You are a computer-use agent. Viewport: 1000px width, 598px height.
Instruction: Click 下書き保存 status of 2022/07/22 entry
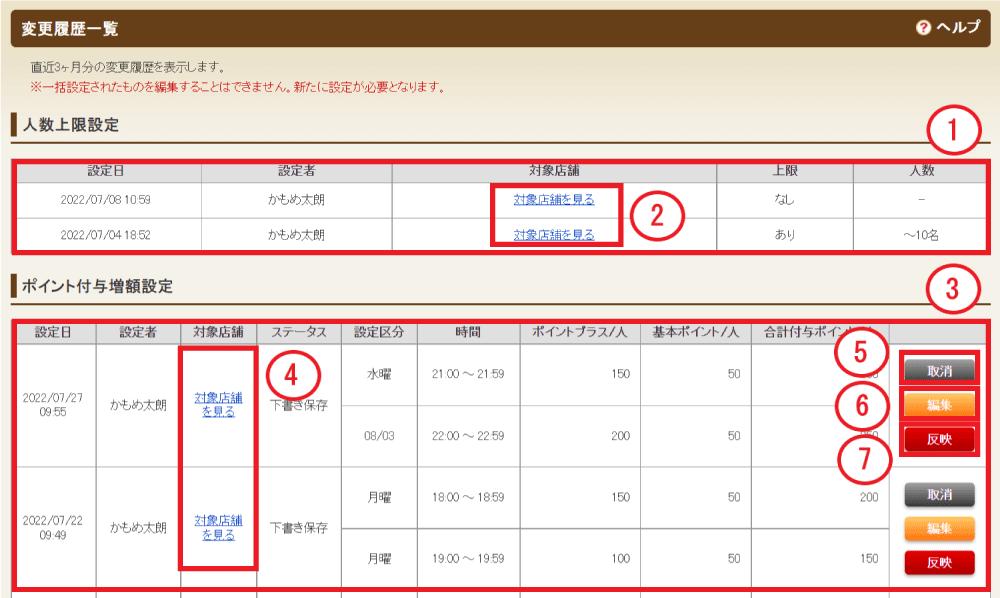tap(299, 528)
